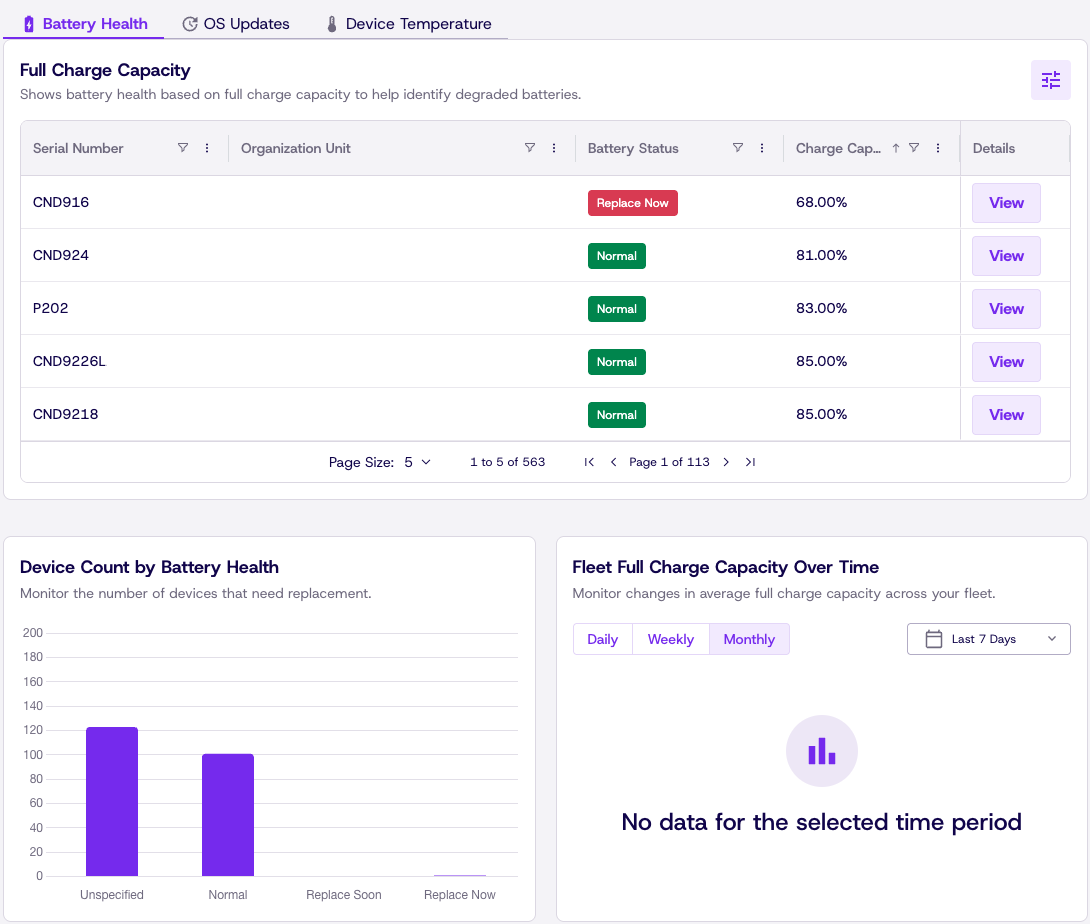Switch to the OS Updates tab
The width and height of the screenshot is (1090, 924).
(x=236, y=24)
